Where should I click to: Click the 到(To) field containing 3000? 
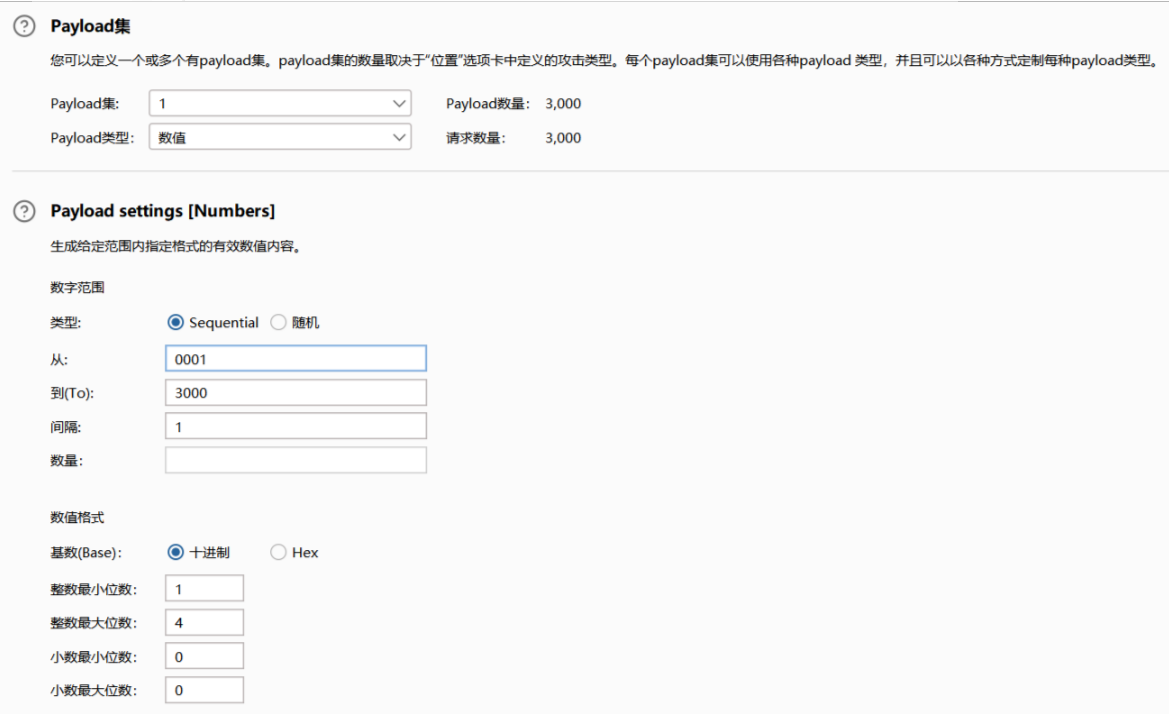point(295,392)
